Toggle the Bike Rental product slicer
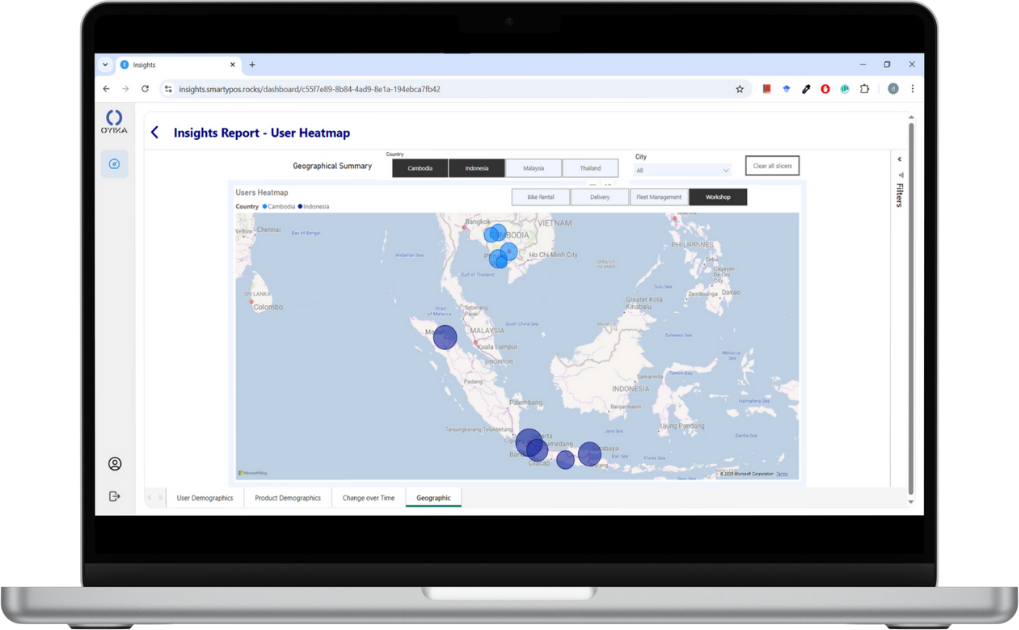 click(x=541, y=197)
